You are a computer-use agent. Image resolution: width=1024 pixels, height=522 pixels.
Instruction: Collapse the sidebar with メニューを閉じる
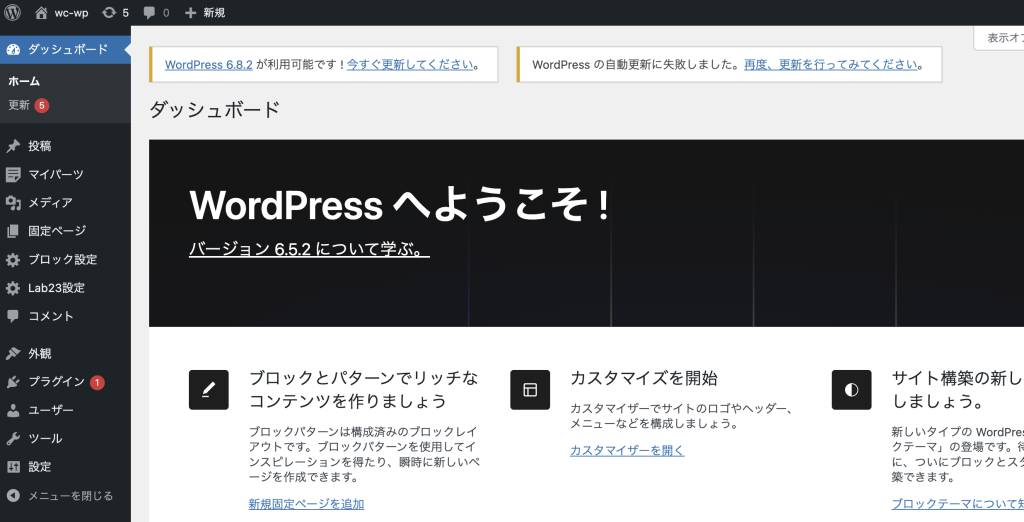point(68,495)
